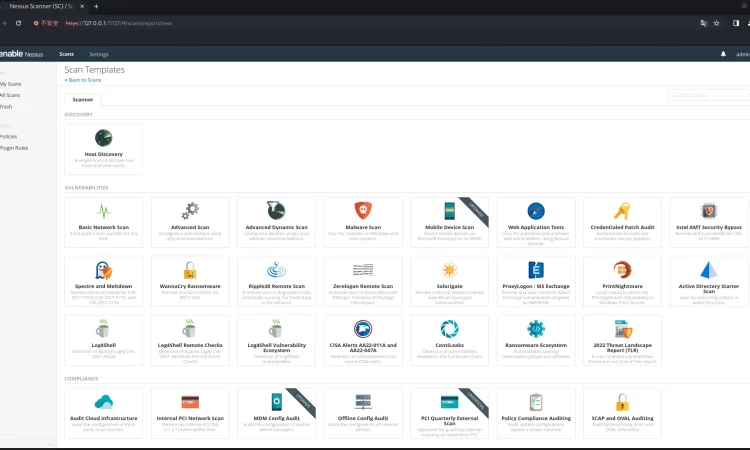Screen dimensions: 750x450
Task: Close the Nessus Scanner browser tab
Action: (x=82, y=6)
